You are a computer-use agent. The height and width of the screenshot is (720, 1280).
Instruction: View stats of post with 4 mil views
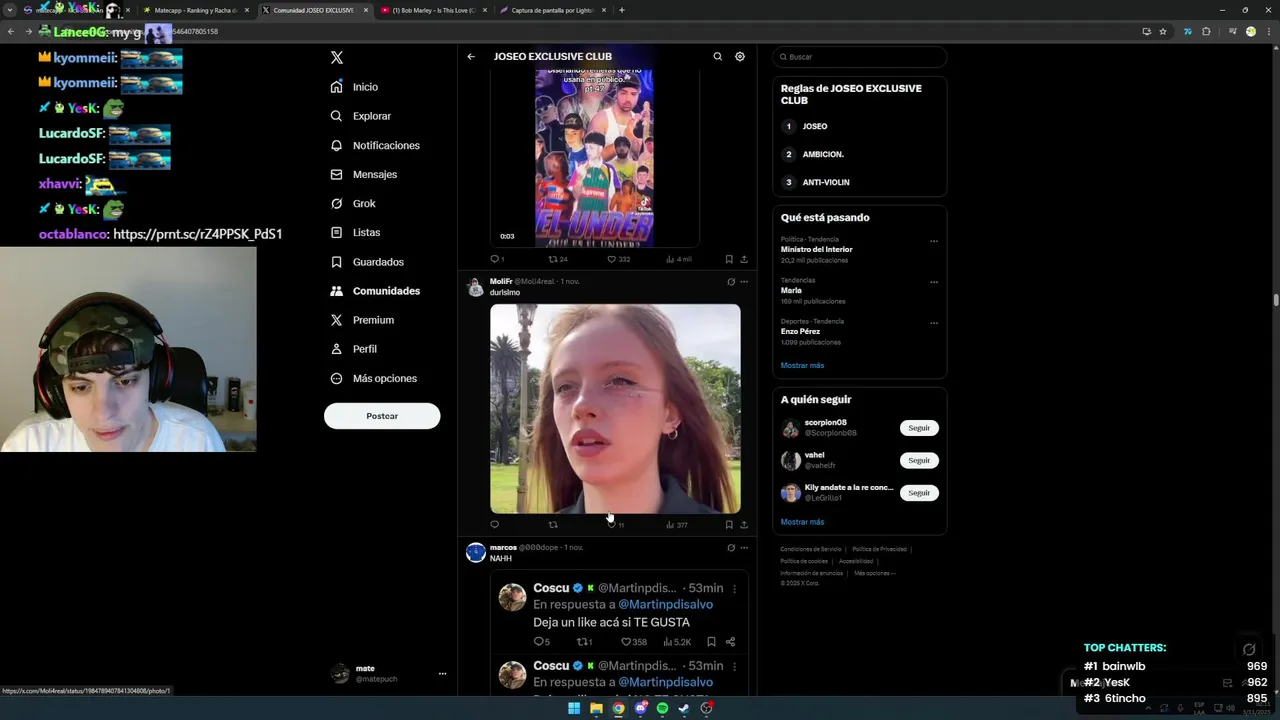[678, 259]
